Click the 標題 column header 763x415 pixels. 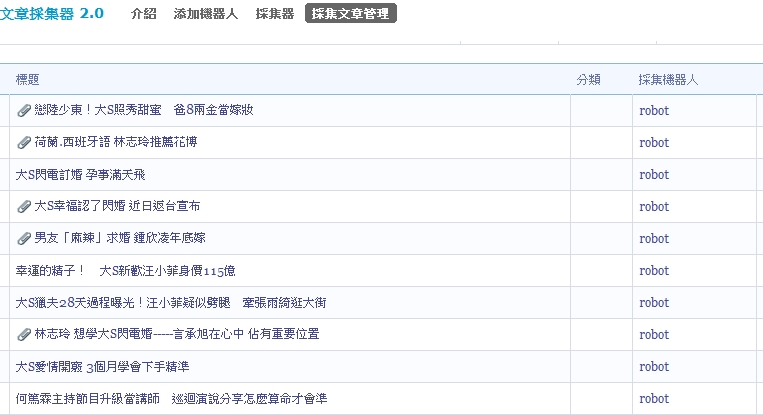(28, 80)
